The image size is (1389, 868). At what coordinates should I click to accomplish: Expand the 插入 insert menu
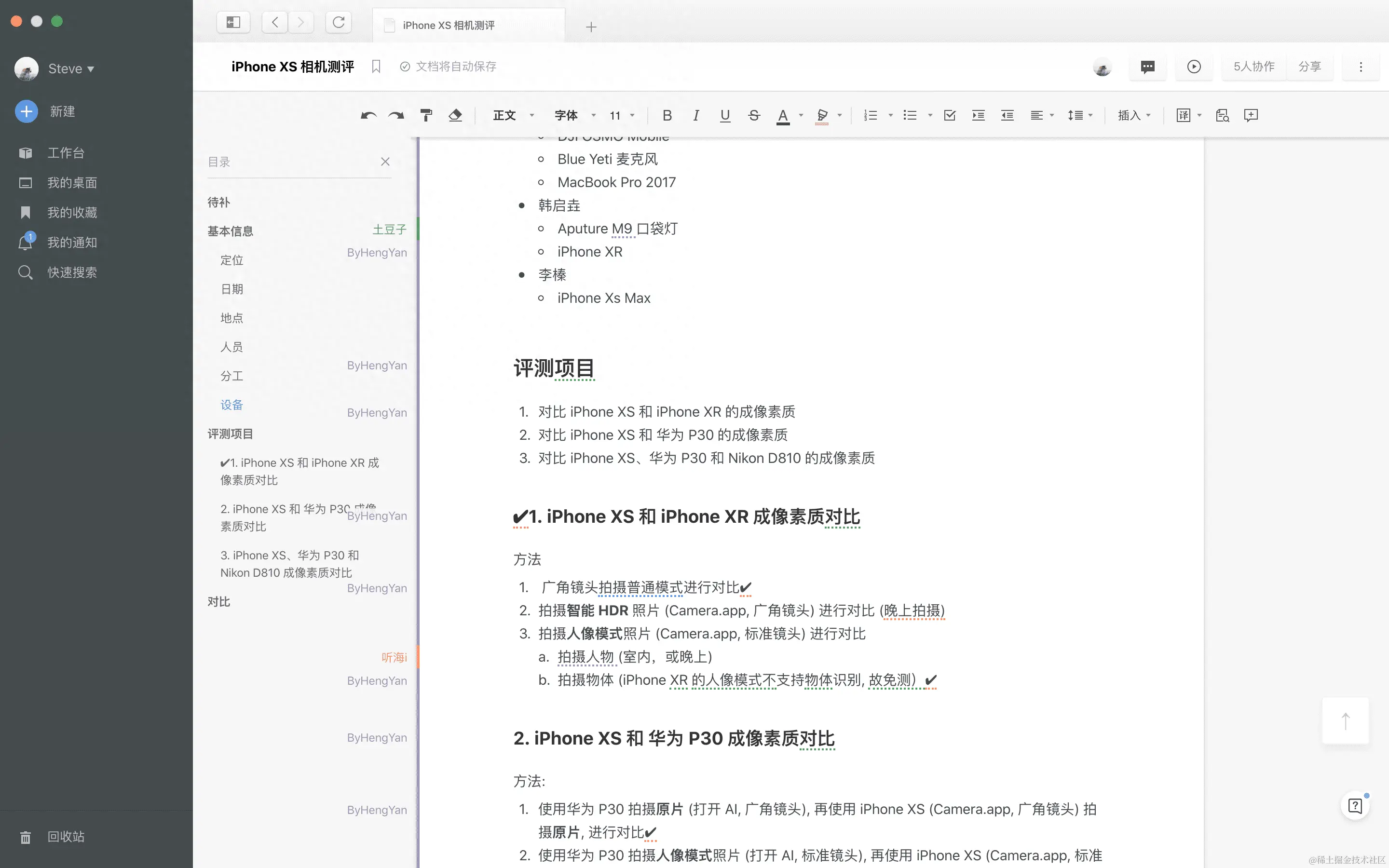click(1133, 115)
